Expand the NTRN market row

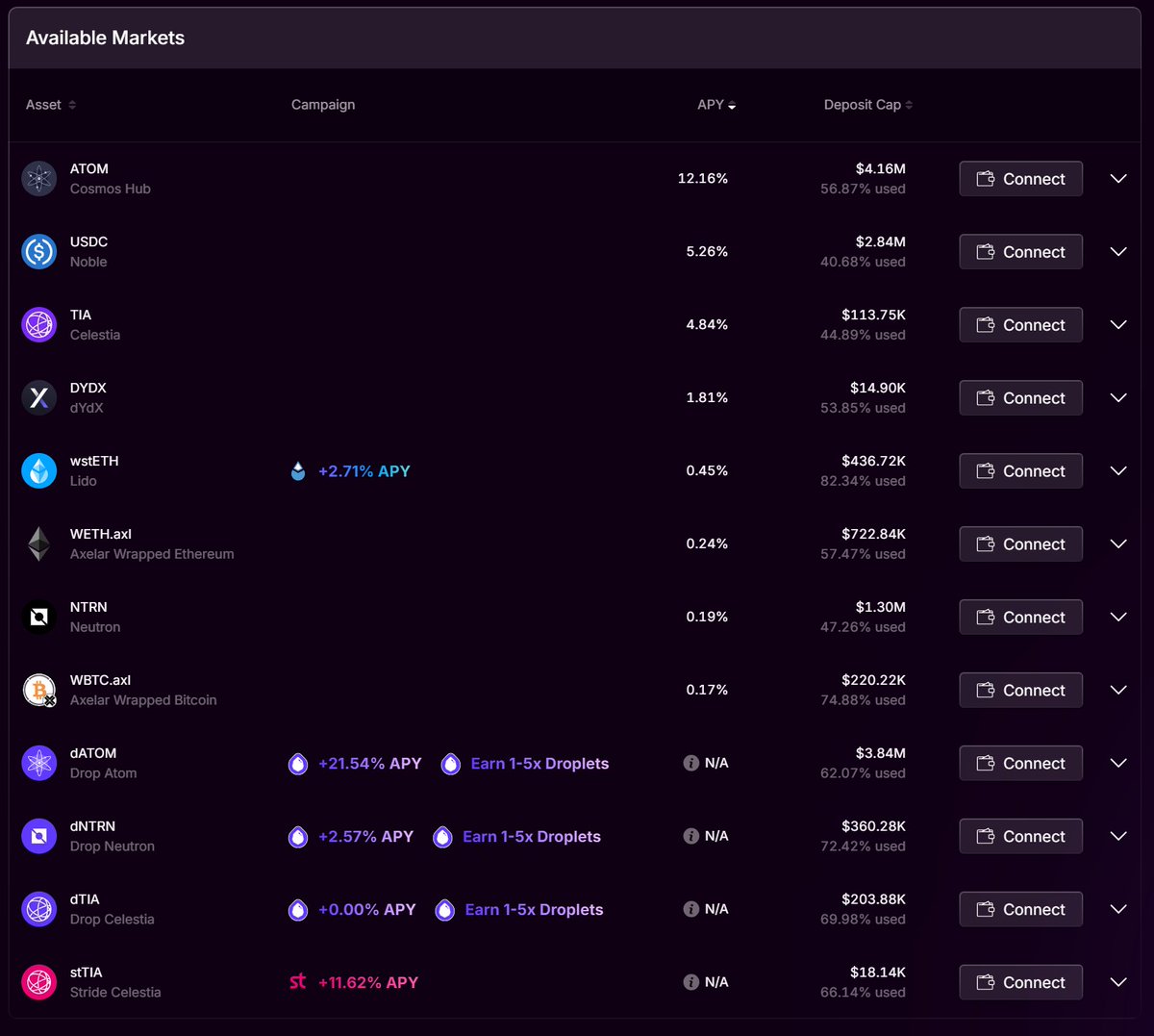pos(1118,618)
